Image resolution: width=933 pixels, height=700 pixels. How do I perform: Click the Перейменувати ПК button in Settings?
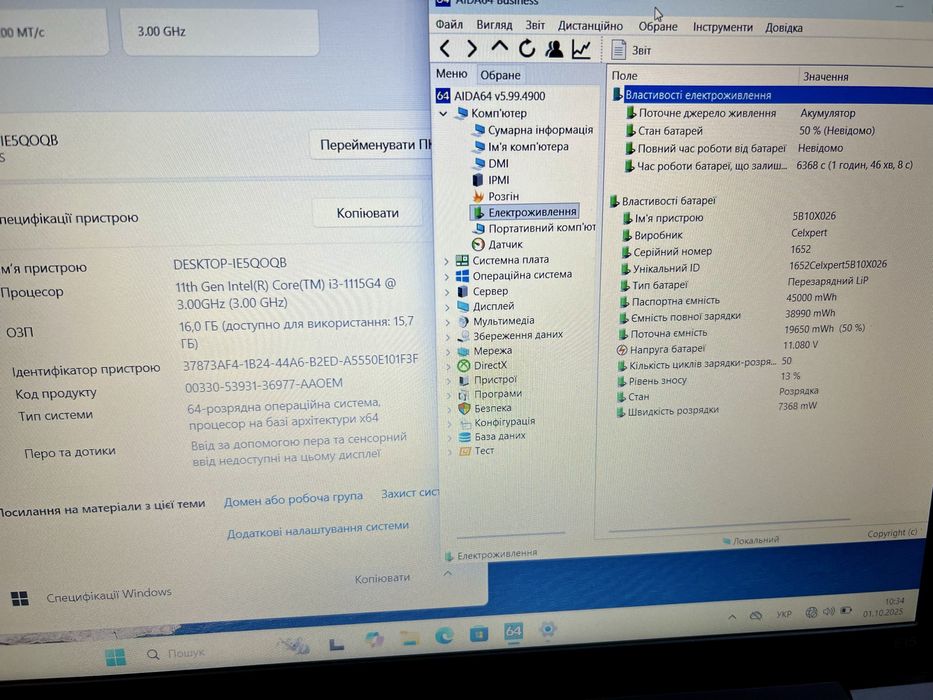point(373,145)
